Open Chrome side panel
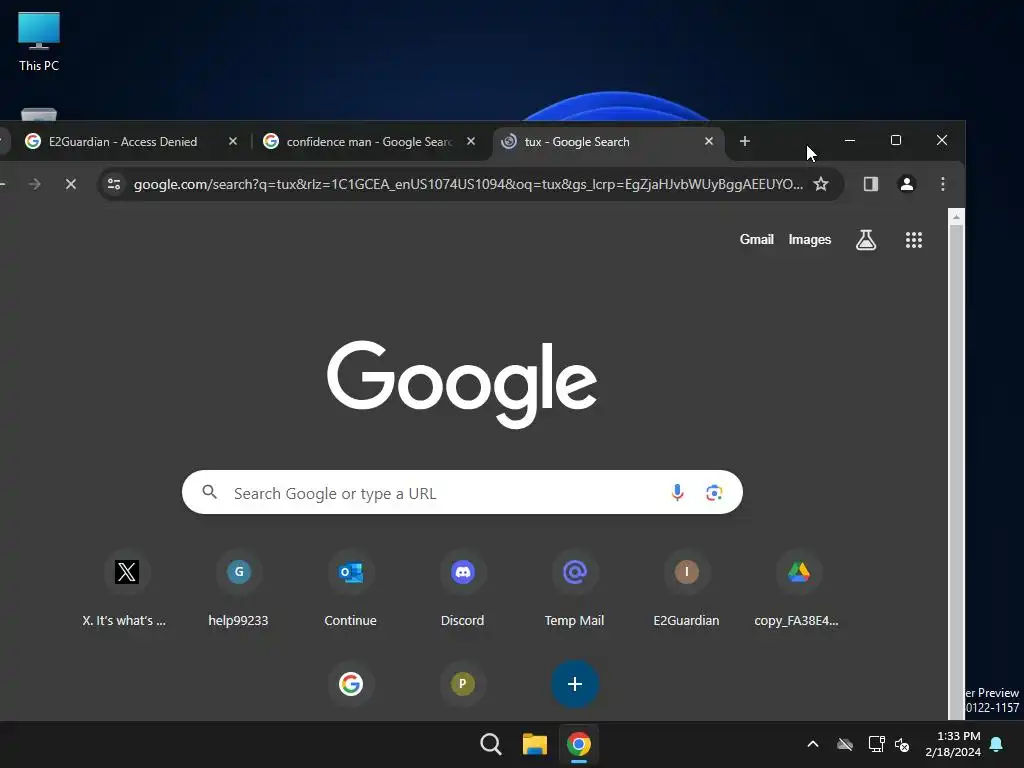The width and height of the screenshot is (1024, 768). point(871,184)
